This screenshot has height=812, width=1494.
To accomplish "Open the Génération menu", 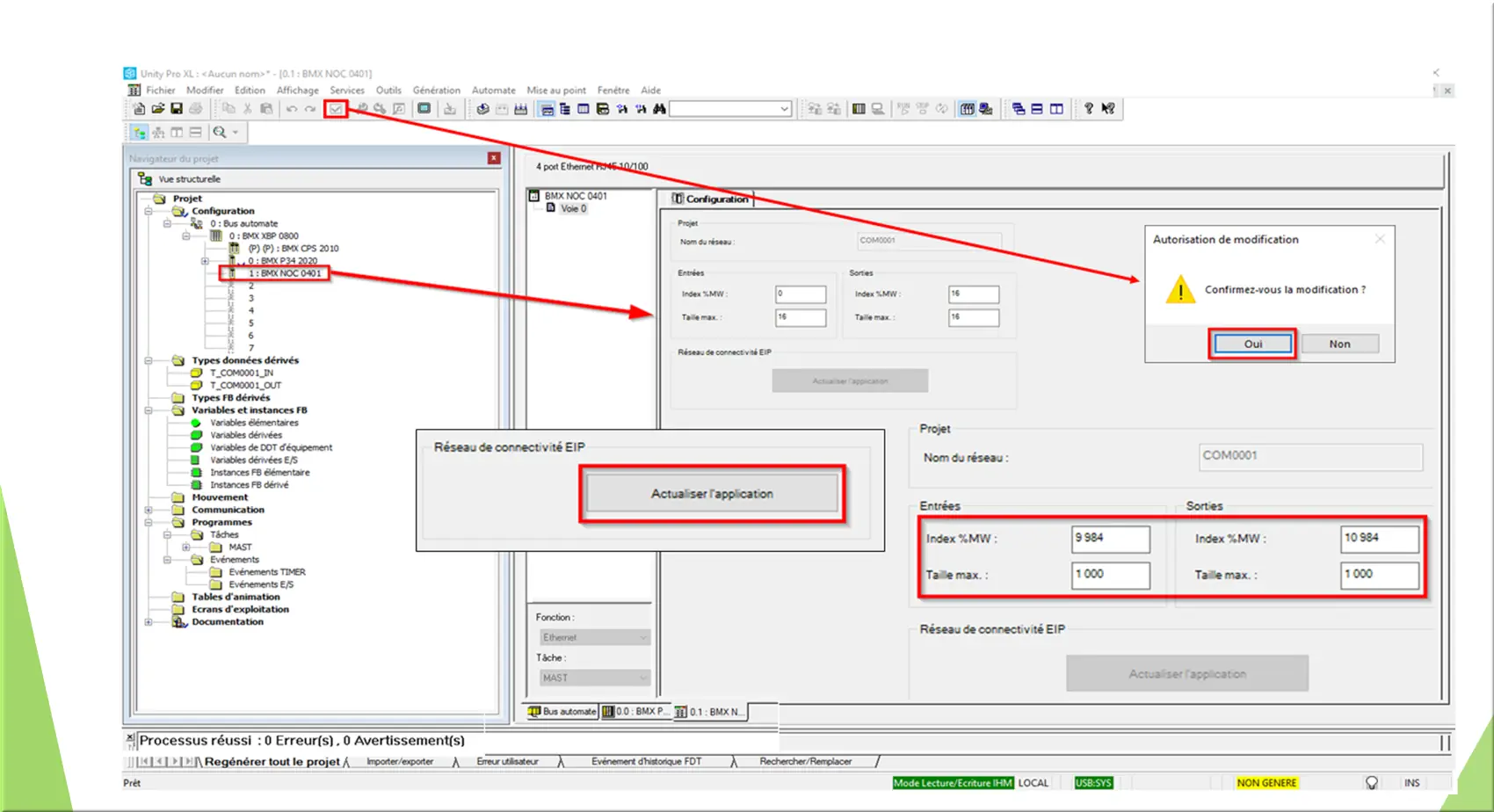I will coord(437,90).
